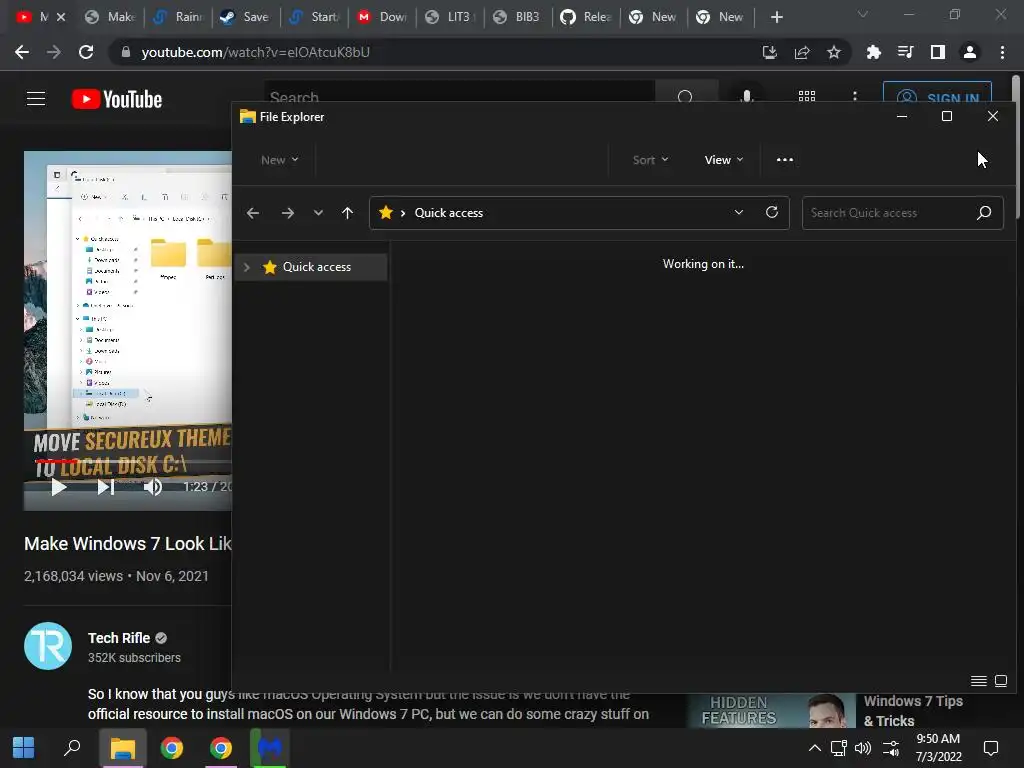1024x768 pixels.
Task: Open the Windows 7 Tips & Tricks thumbnail
Action: 771,711
